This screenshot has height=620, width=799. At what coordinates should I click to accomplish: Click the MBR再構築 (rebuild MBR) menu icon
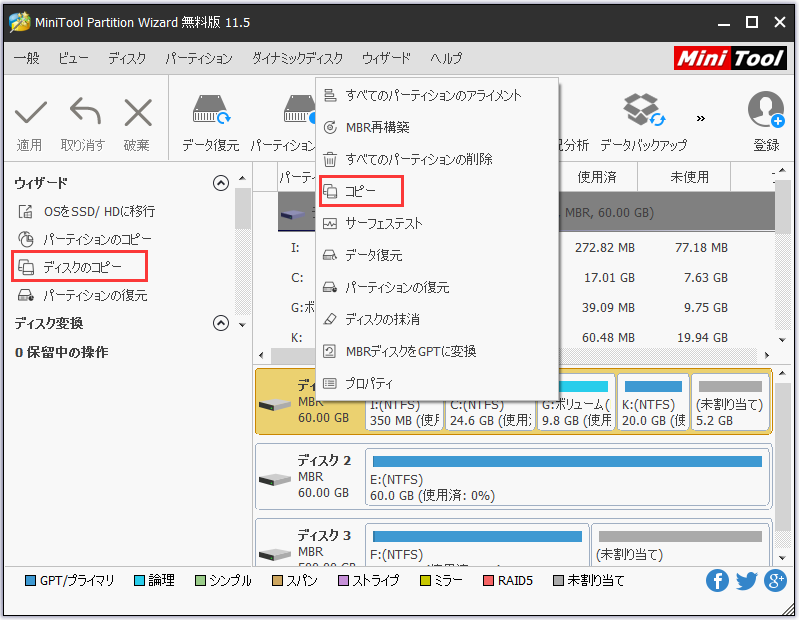click(330, 127)
